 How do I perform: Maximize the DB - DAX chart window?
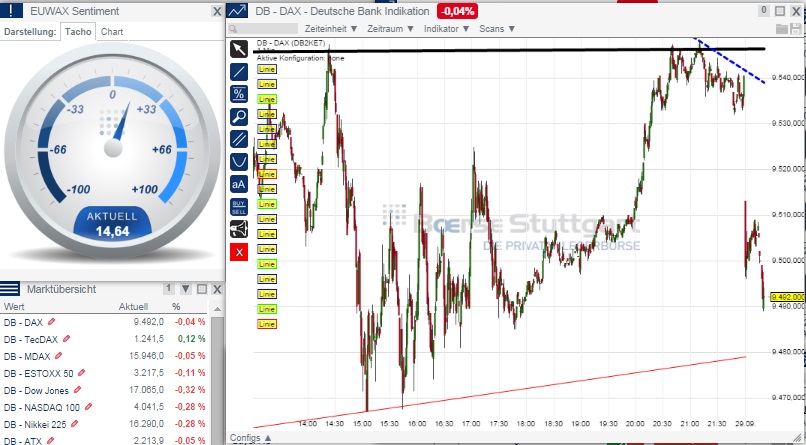[x=780, y=11]
